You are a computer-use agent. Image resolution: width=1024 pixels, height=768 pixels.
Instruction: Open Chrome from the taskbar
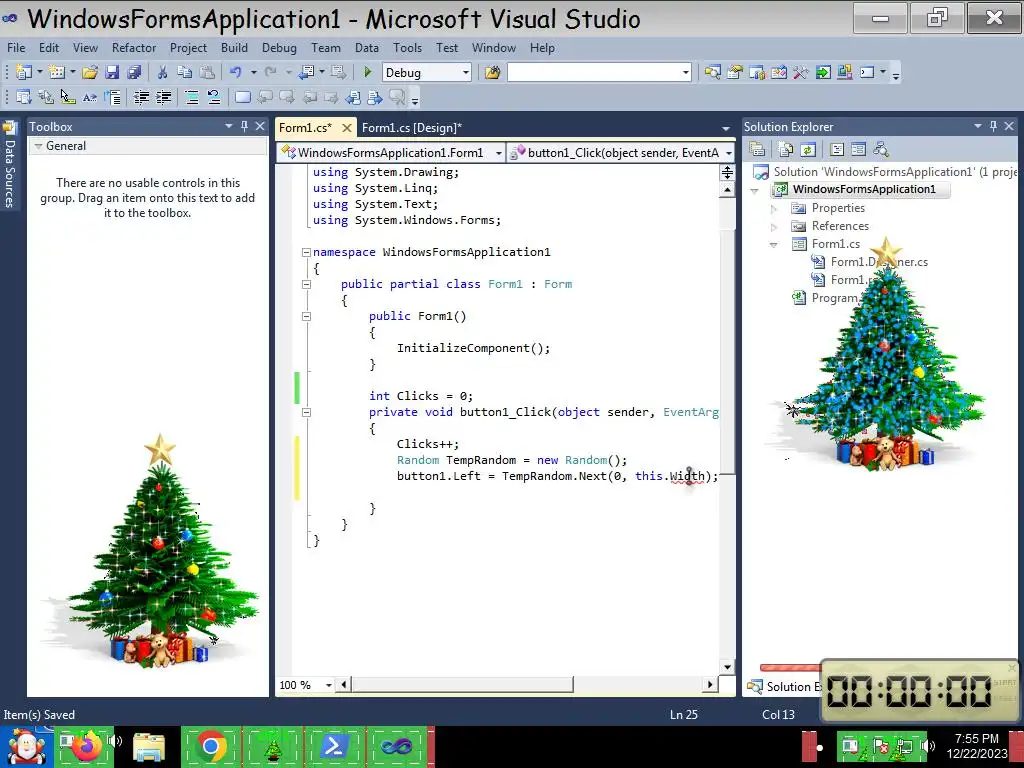point(210,746)
